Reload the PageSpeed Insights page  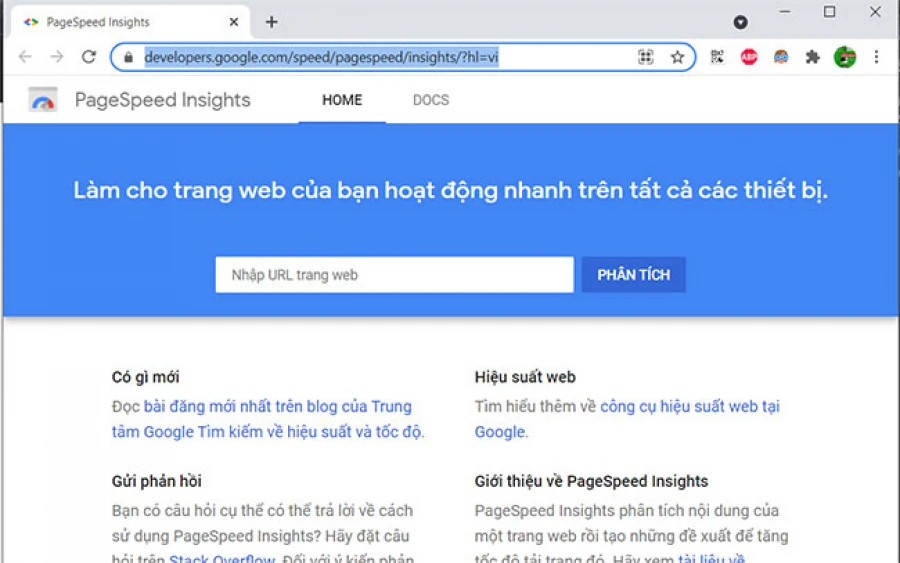[x=88, y=57]
